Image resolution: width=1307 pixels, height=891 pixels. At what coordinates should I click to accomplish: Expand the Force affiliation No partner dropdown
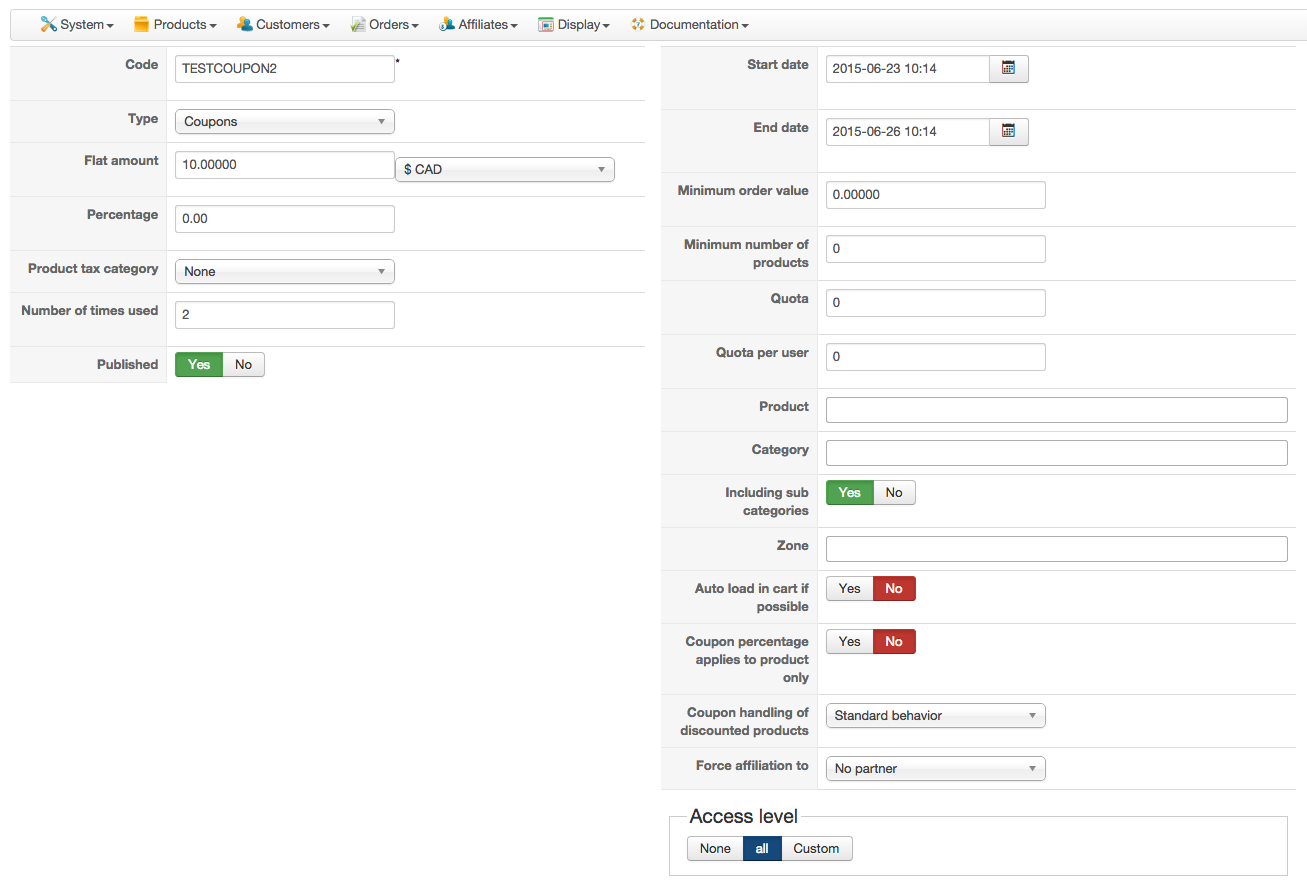pos(936,769)
